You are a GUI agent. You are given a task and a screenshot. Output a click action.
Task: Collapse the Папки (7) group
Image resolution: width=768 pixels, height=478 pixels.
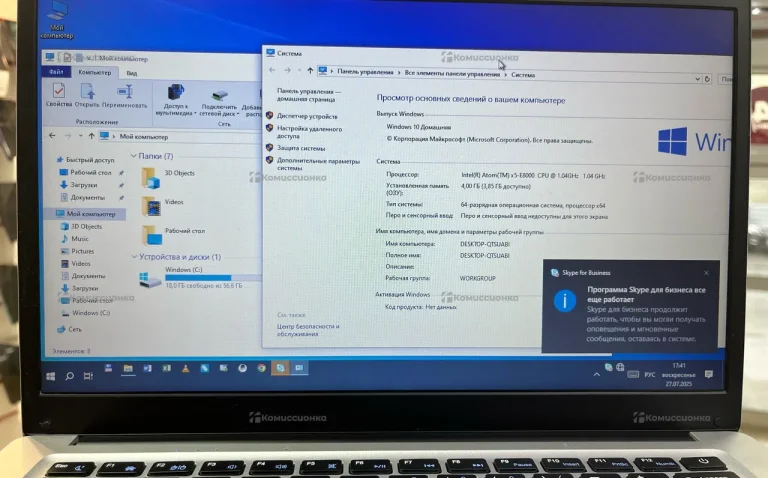(134, 156)
